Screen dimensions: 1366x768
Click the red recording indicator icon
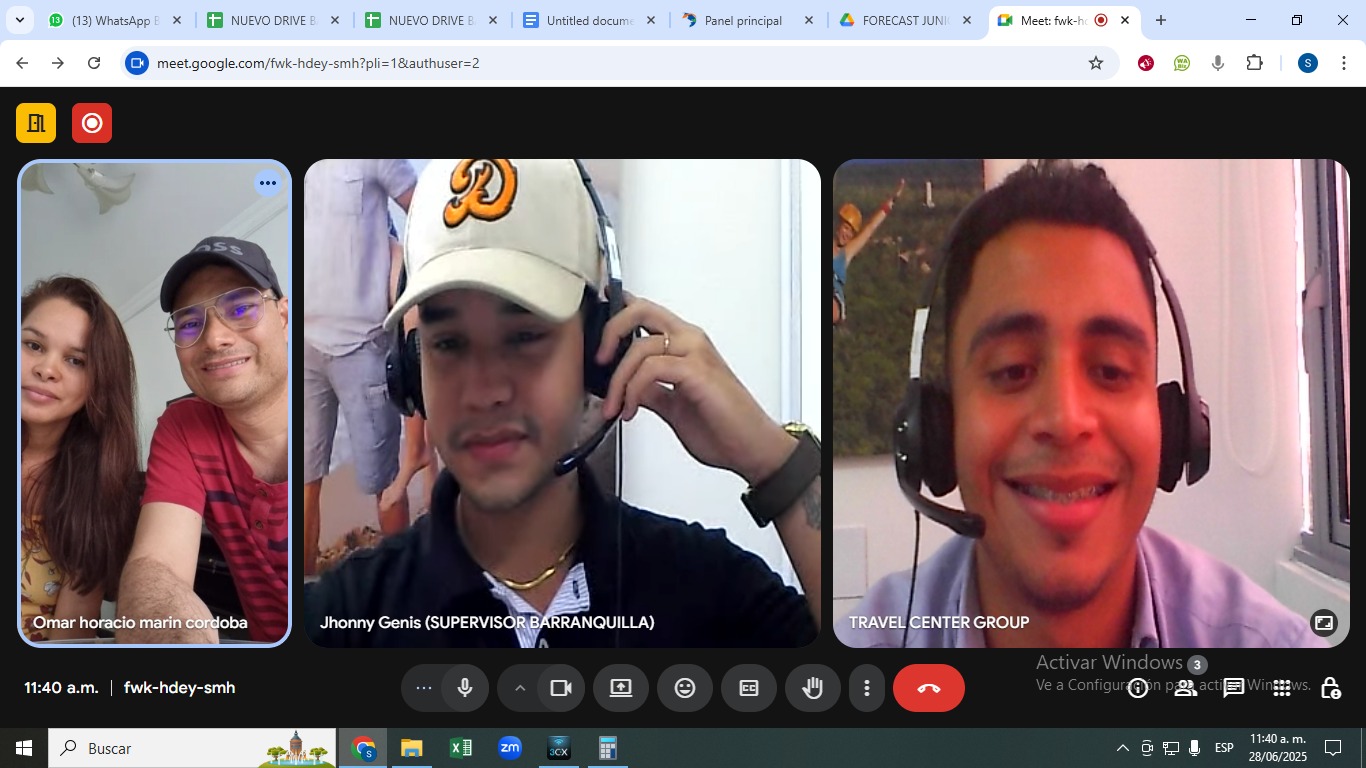point(92,123)
